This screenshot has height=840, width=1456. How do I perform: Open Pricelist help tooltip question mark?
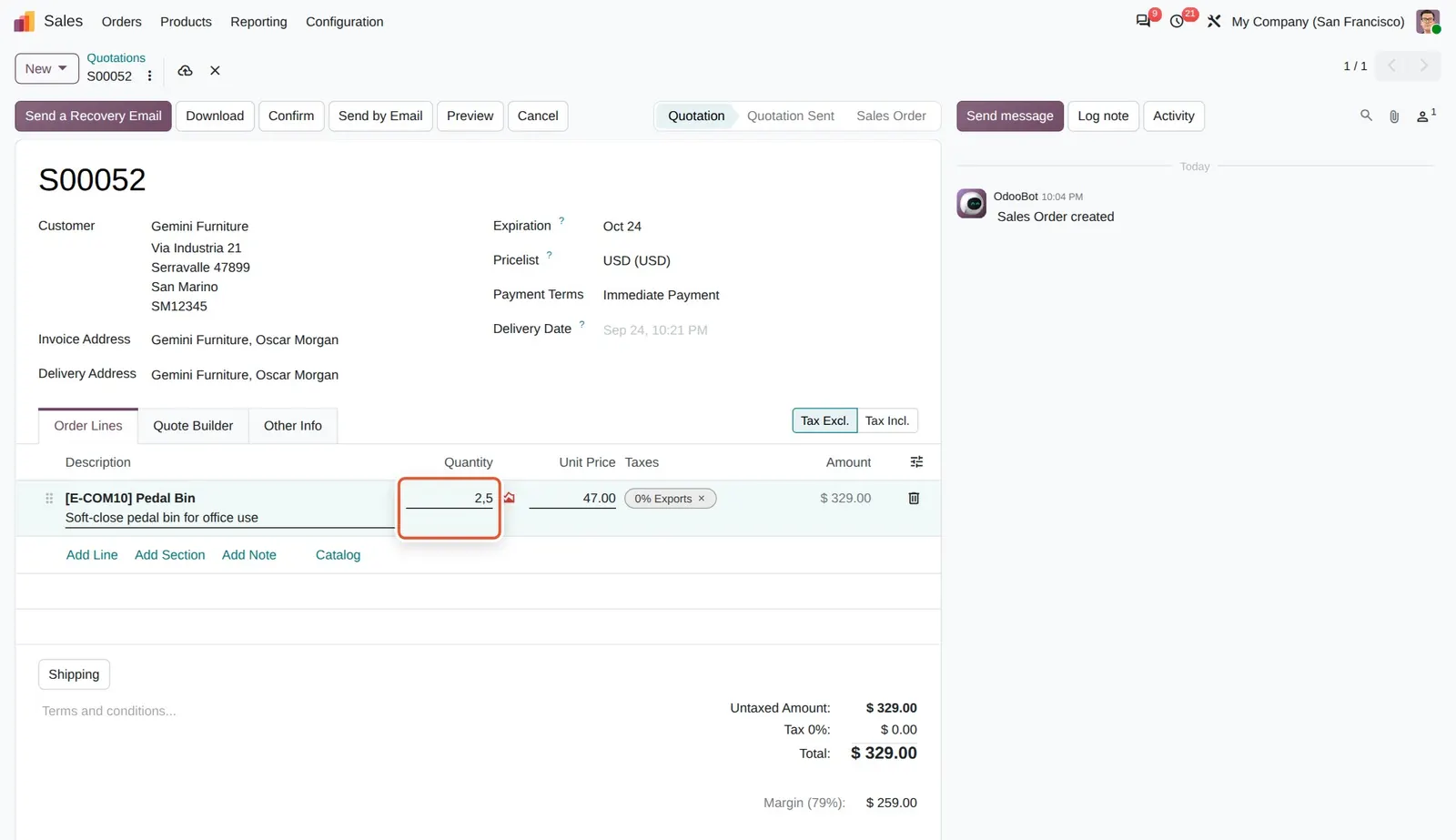[x=549, y=256]
